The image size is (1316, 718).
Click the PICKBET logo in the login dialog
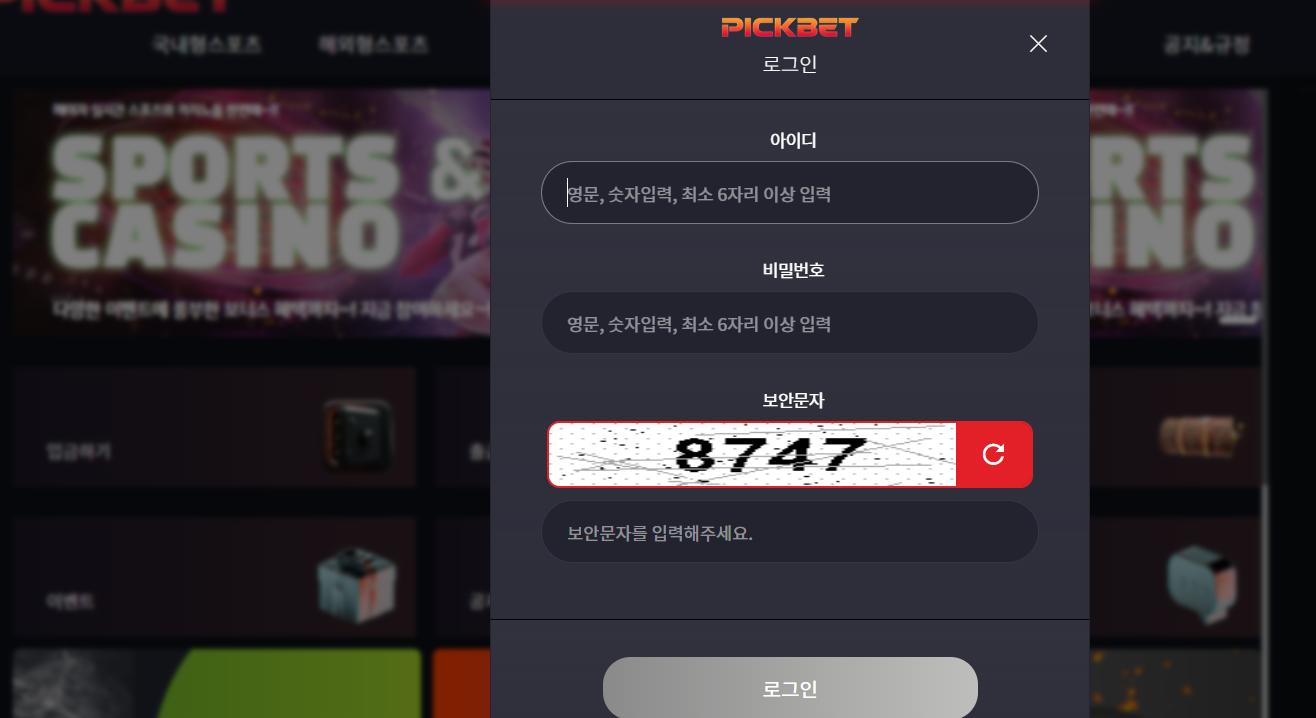tap(790, 27)
